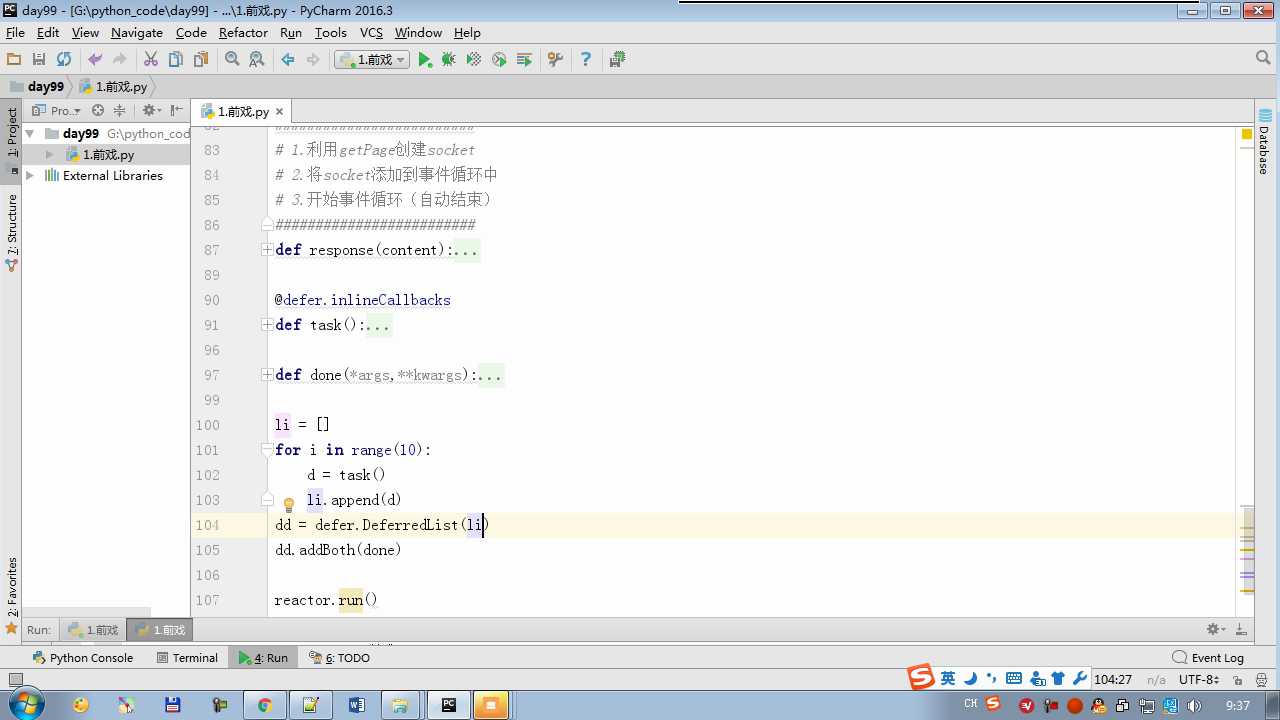Open the Project view selector dropdown
Viewport: 1280px width, 720px height.
click(57, 111)
